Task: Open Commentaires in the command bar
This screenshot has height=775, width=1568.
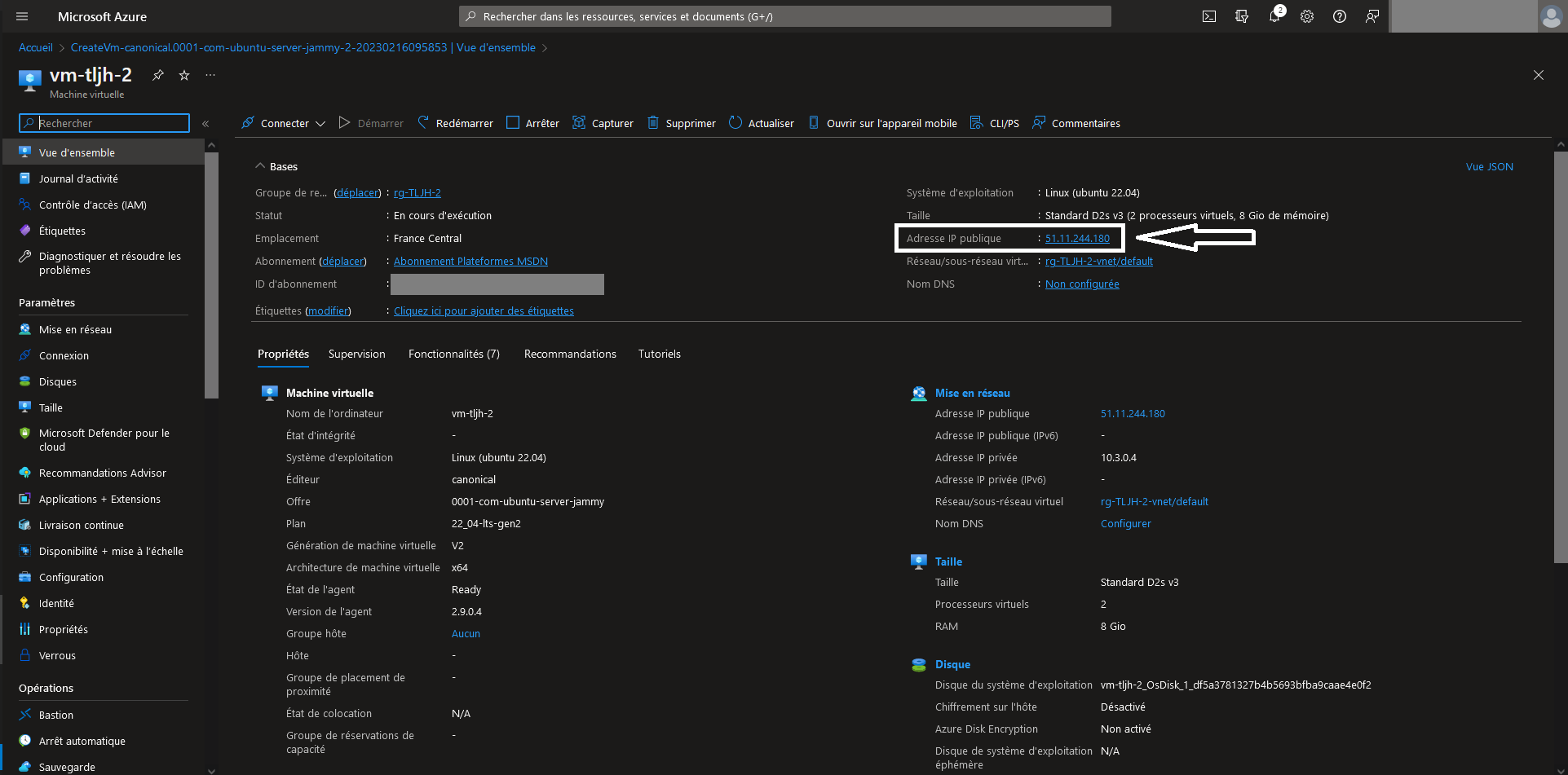Action: click(1076, 123)
